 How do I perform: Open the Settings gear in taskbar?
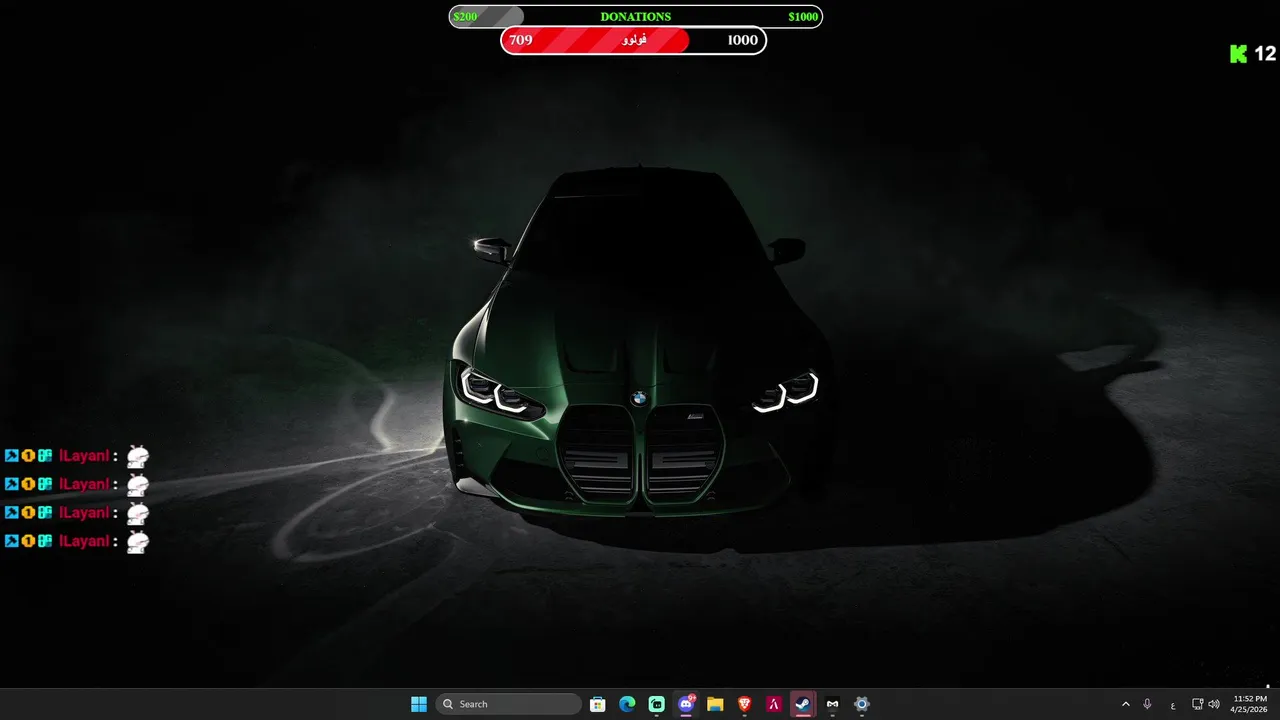(x=861, y=704)
